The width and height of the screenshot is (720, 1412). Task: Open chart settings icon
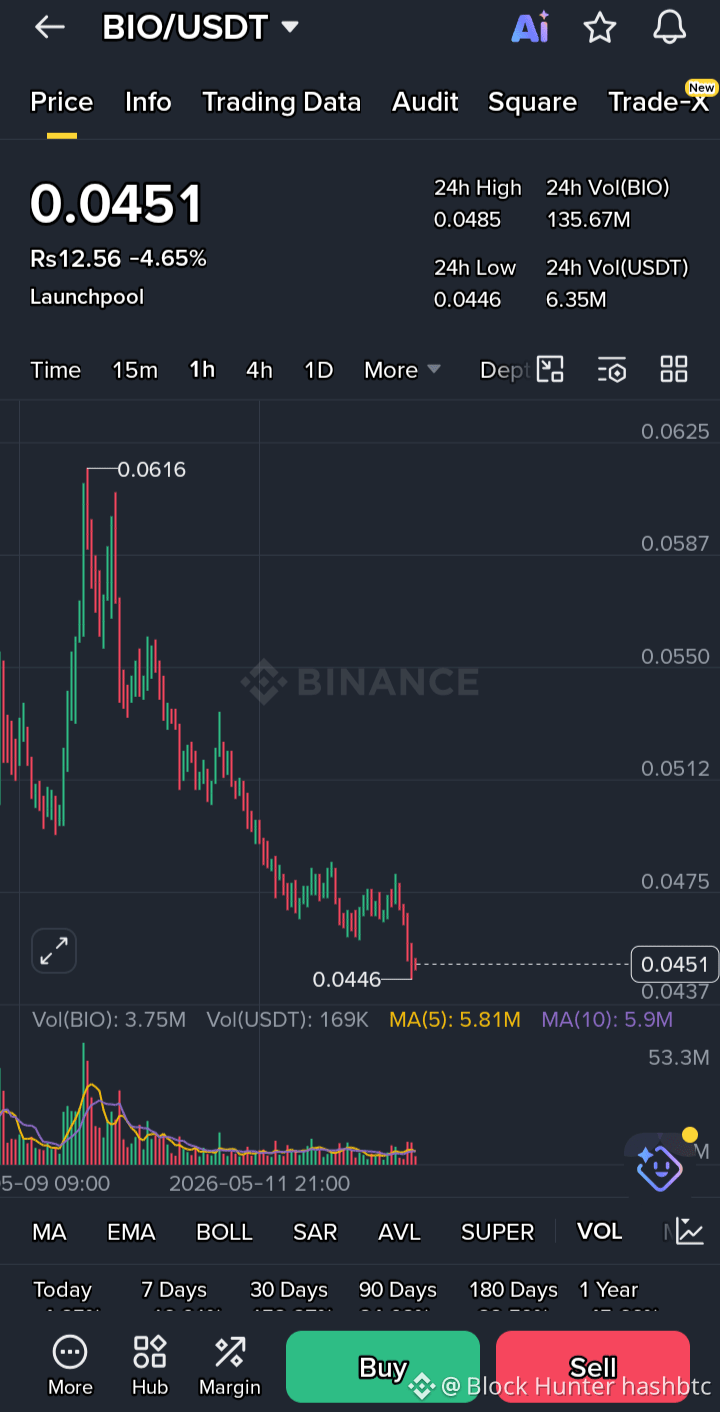pos(612,370)
